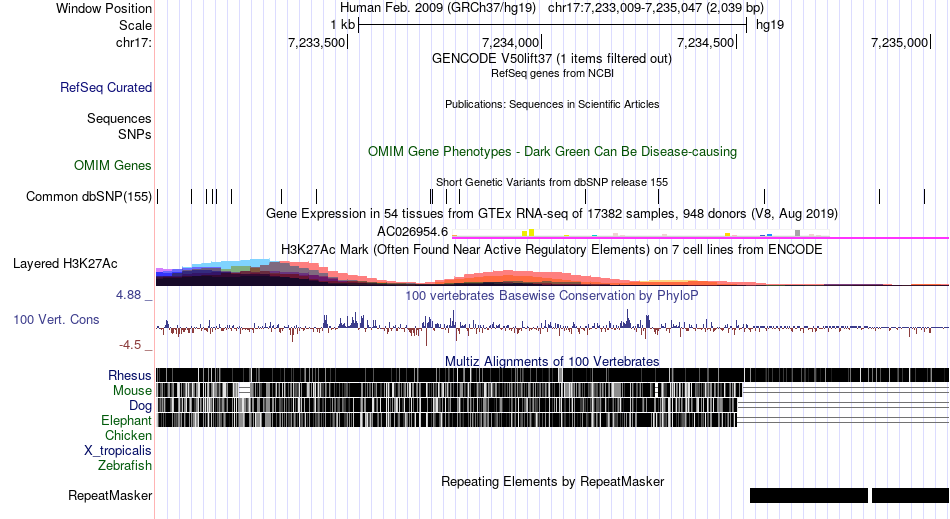
Task: Click the 100 vertebrates Basewise Conservation title
Action: tap(552, 296)
